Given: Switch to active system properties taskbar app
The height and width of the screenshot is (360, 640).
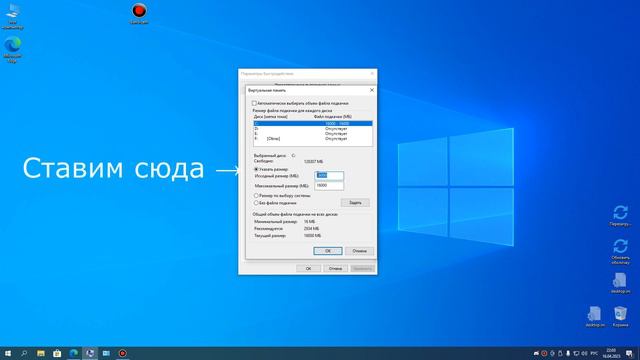Looking at the screenshot, I should click(x=90, y=353).
